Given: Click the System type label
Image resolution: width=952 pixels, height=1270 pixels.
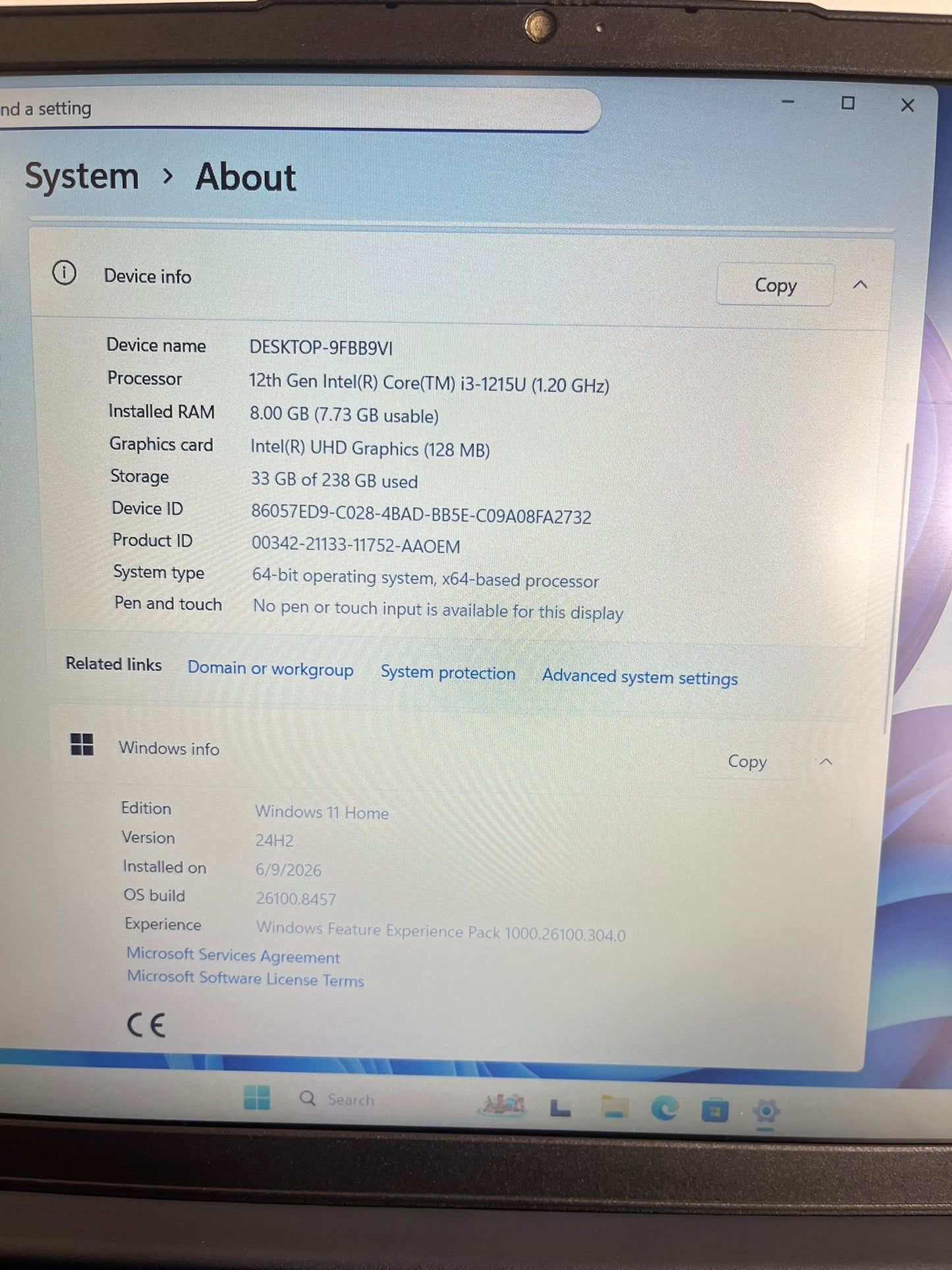Looking at the screenshot, I should pyautogui.click(x=159, y=572).
